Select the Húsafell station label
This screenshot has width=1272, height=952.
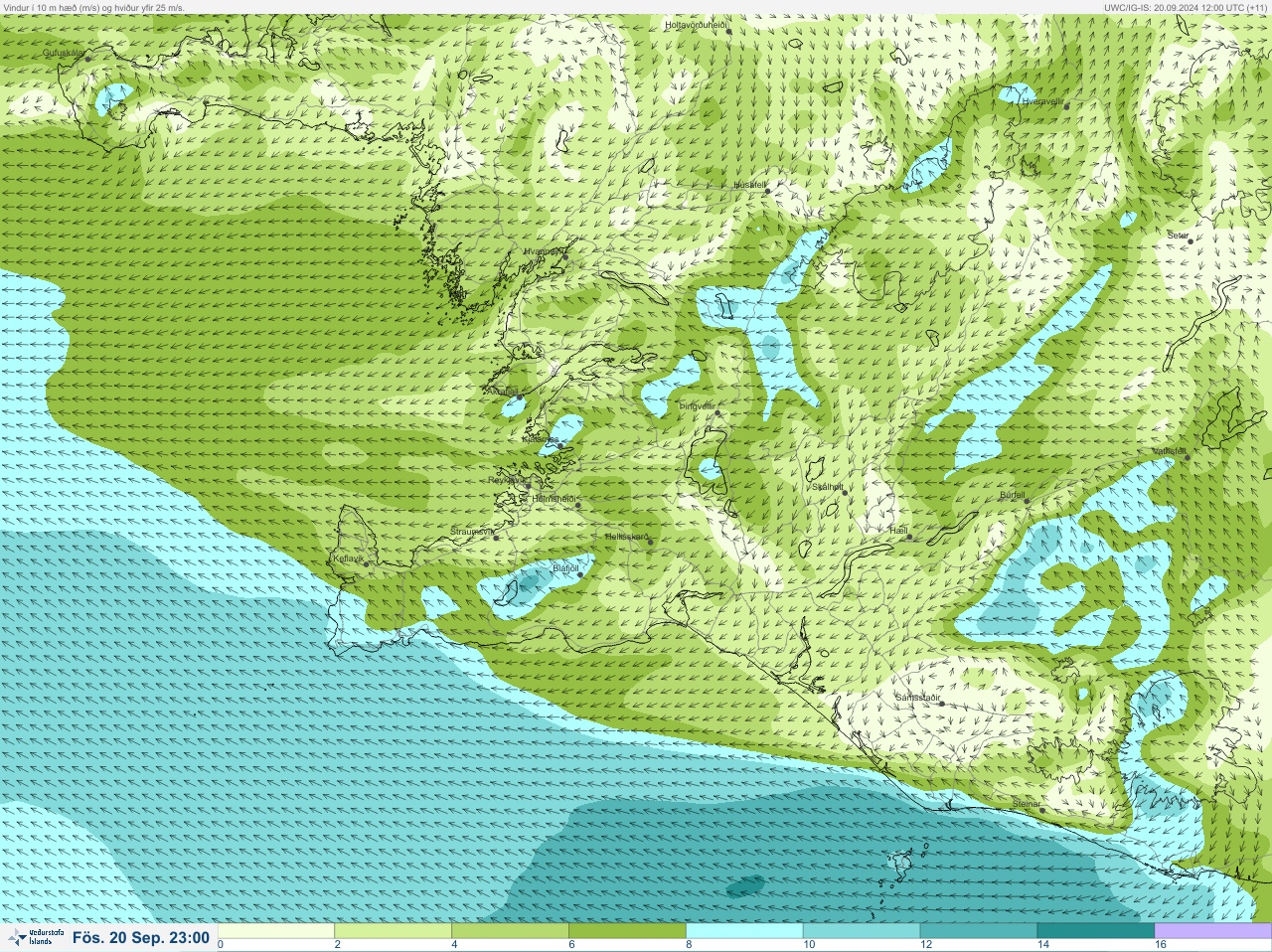[x=750, y=185]
